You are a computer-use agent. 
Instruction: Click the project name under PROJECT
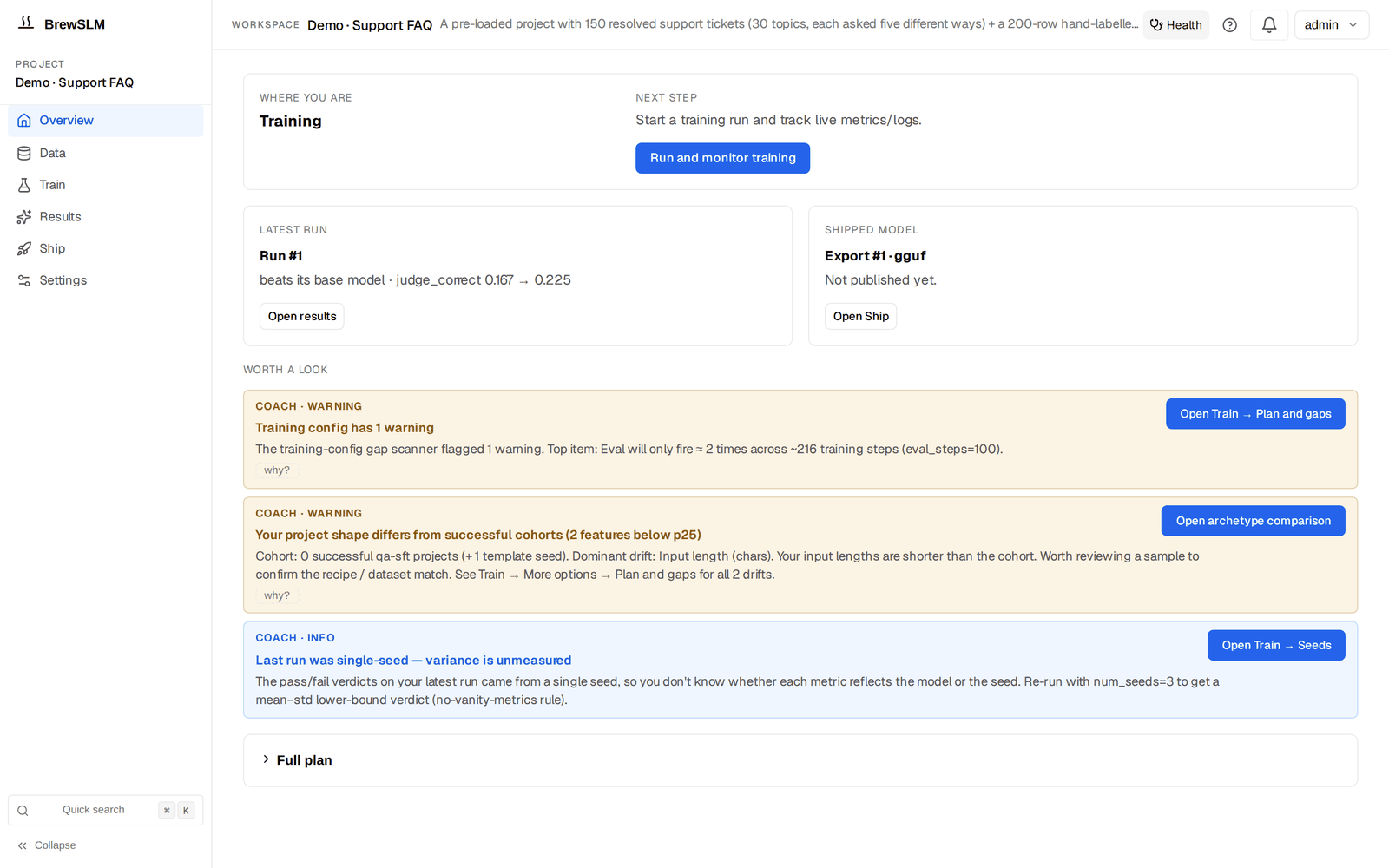pyautogui.click(x=75, y=82)
